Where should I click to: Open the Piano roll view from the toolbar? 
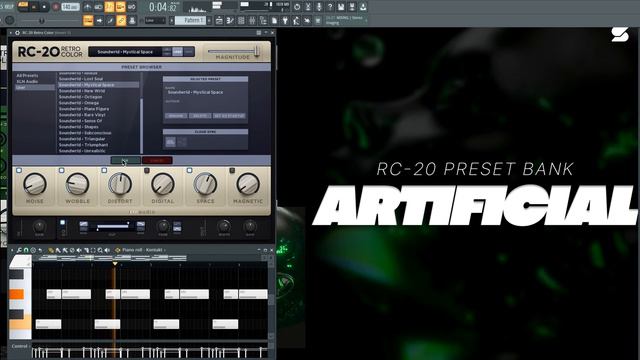[x=230, y=20]
